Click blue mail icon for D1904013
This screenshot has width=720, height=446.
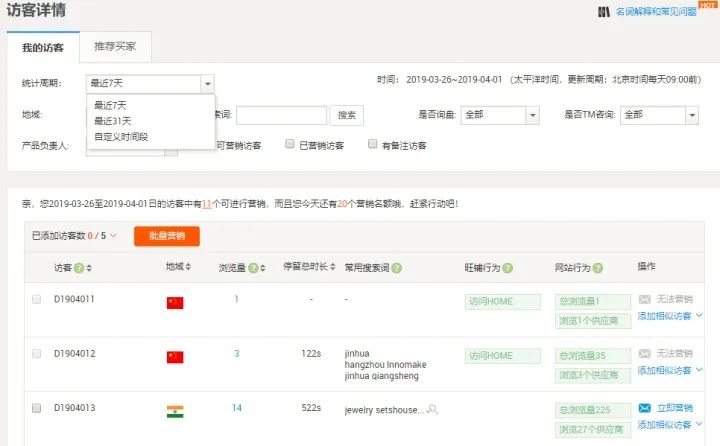[645, 408]
